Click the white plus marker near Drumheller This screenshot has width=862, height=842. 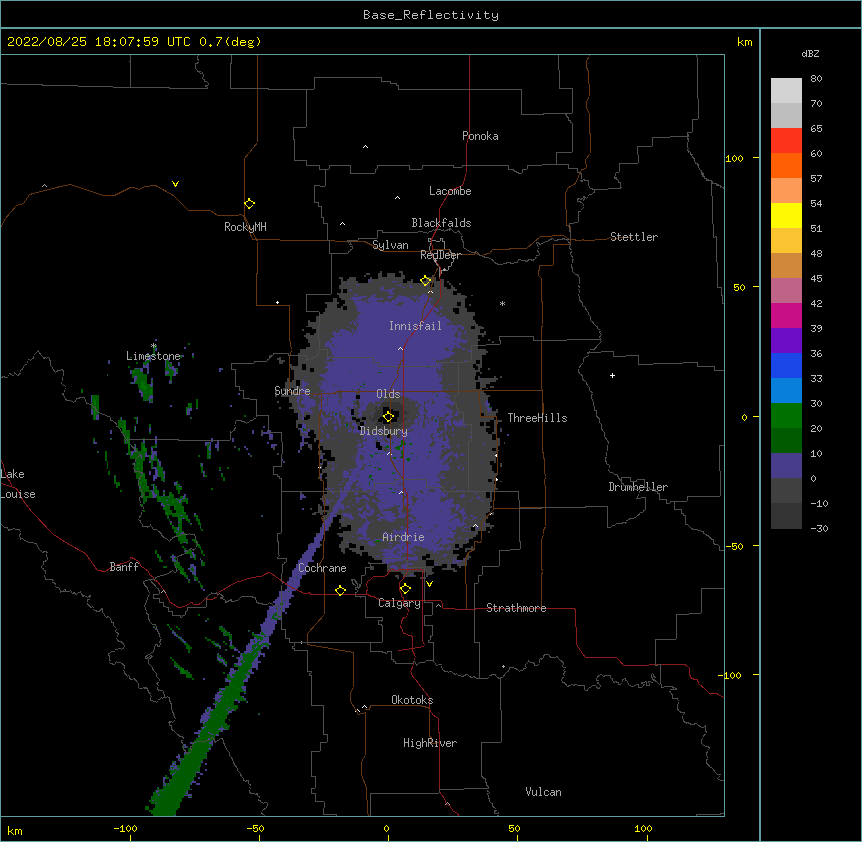[x=612, y=375]
